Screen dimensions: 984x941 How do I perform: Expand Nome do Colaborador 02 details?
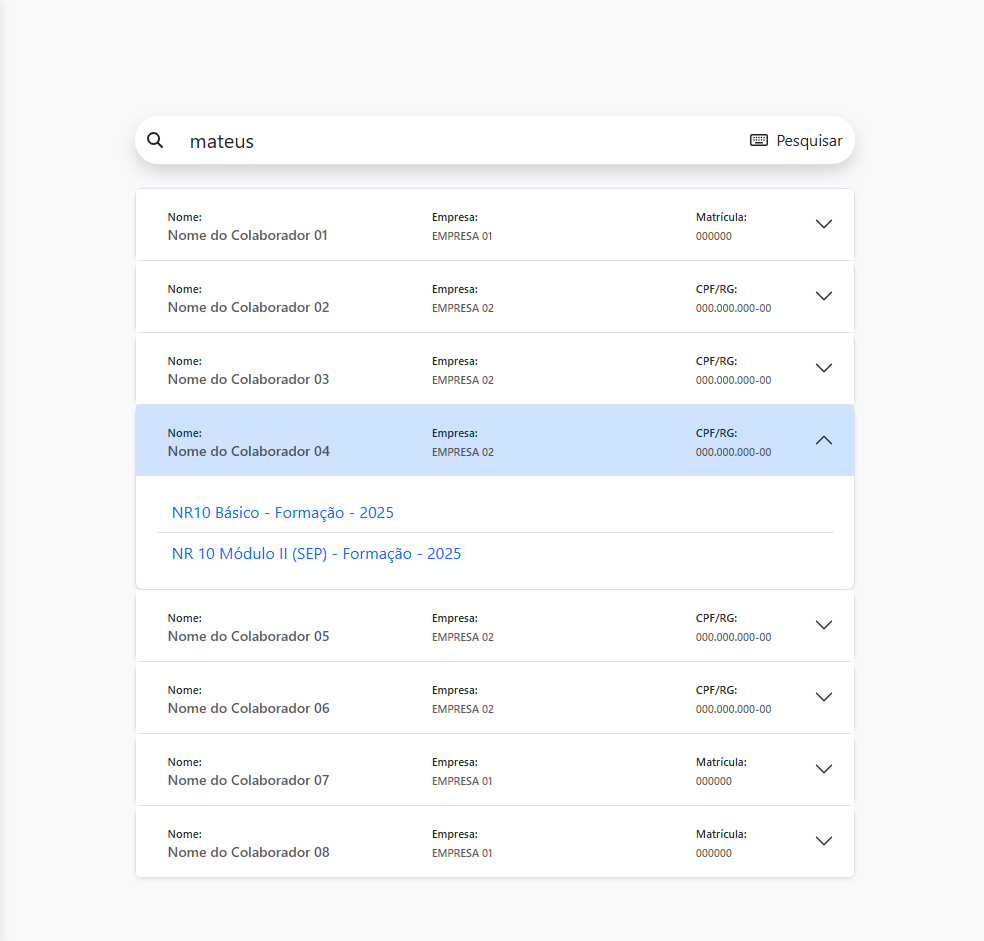point(823,296)
